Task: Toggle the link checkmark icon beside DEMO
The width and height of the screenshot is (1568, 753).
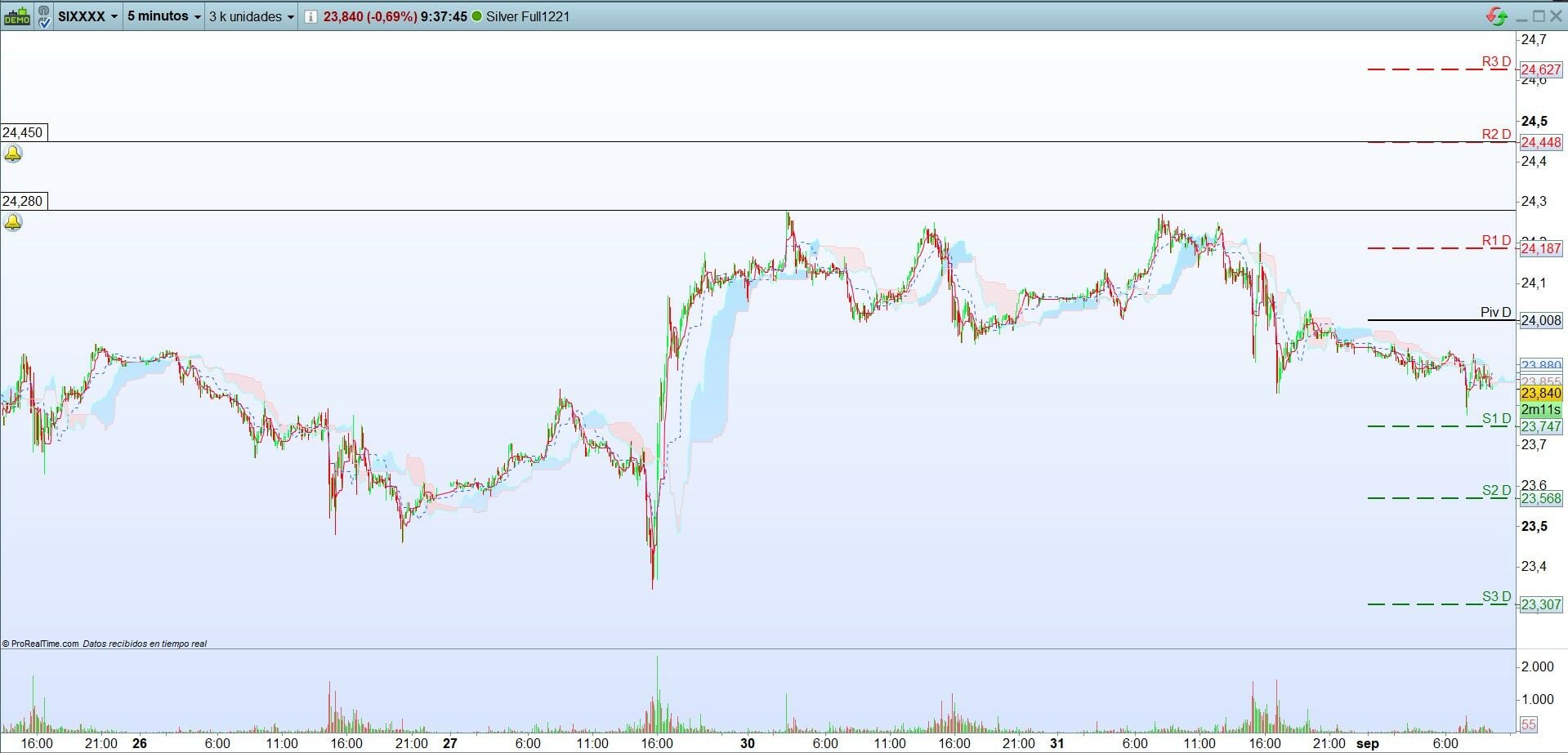Action: [x=43, y=16]
